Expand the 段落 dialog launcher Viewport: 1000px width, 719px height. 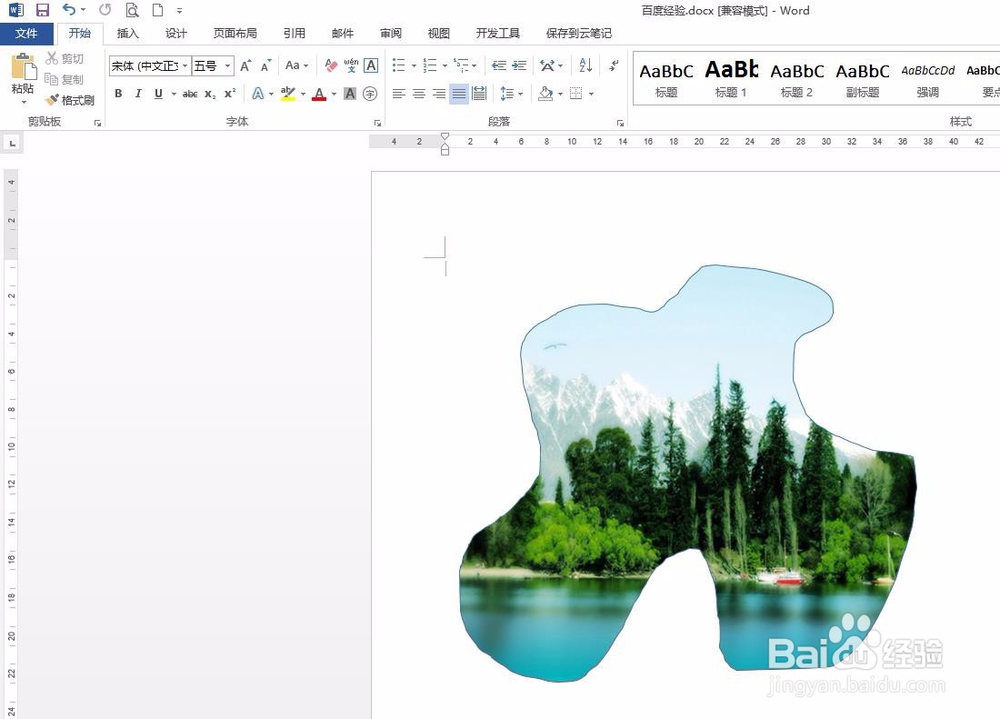tap(620, 123)
